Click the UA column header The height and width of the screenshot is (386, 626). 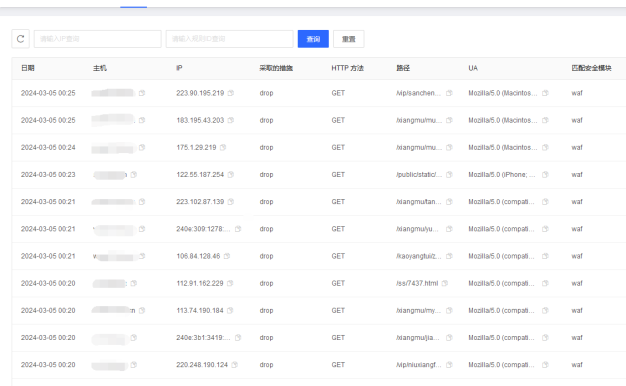[473, 68]
